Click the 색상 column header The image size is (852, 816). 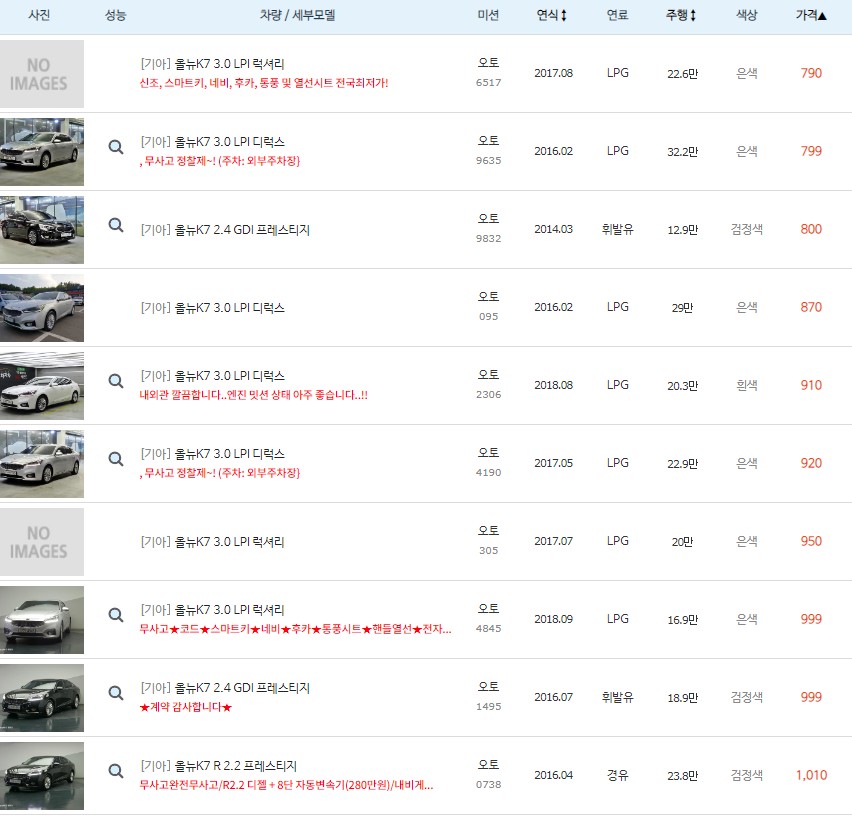coord(747,15)
